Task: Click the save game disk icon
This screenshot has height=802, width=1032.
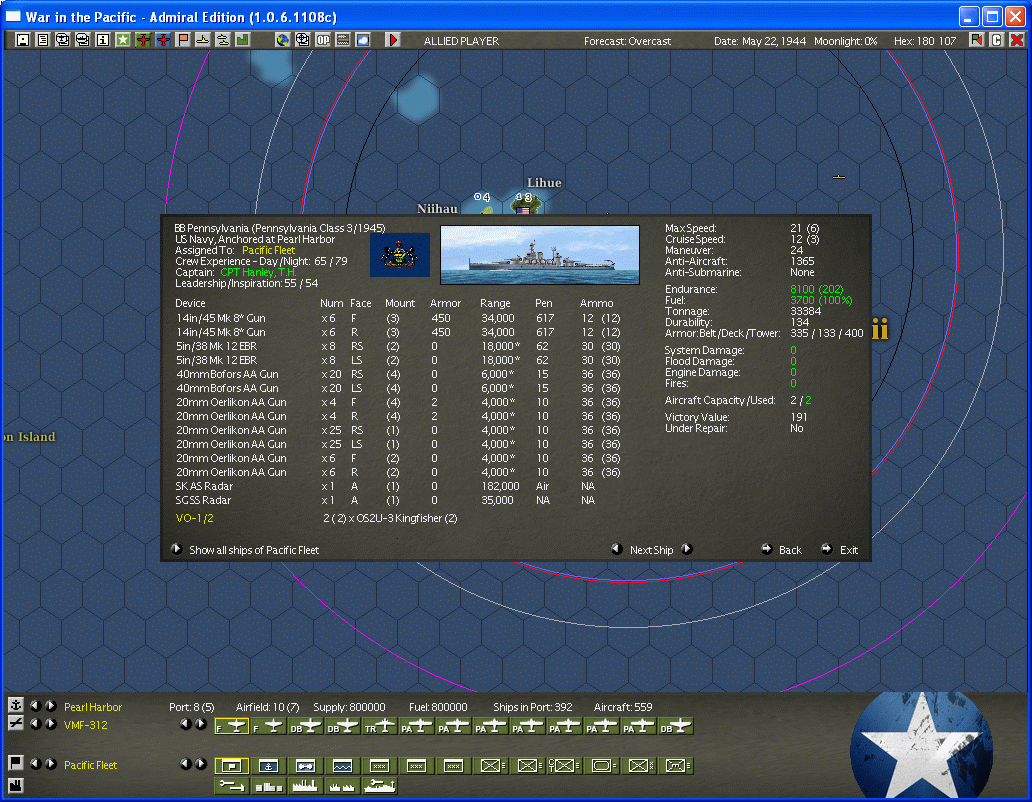Action: click(22, 41)
